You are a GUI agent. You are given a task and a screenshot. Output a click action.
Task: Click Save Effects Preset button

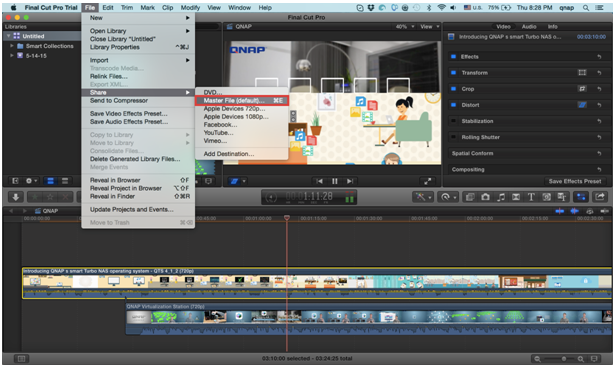575,181
